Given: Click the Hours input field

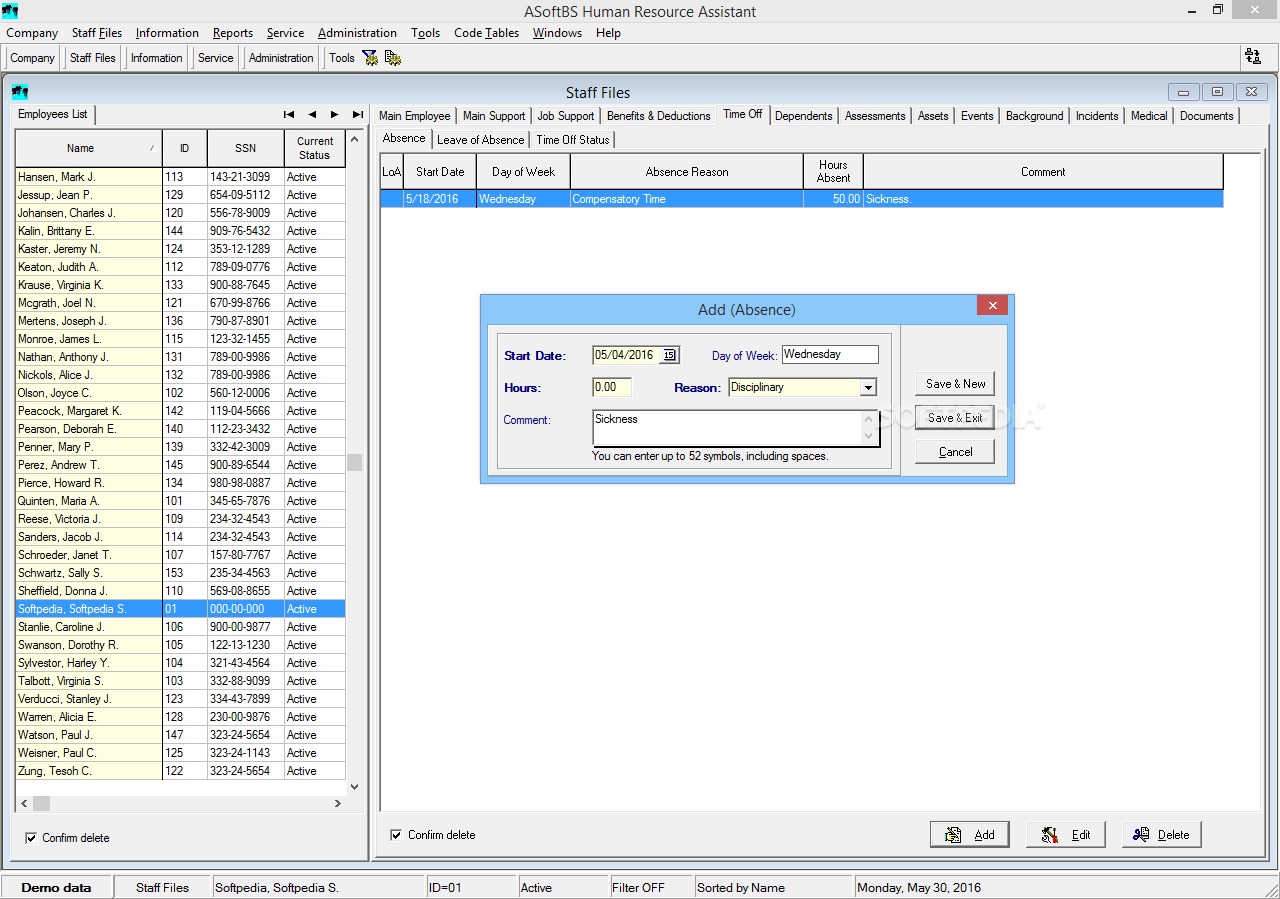Looking at the screenshot, I should (612, 387).
